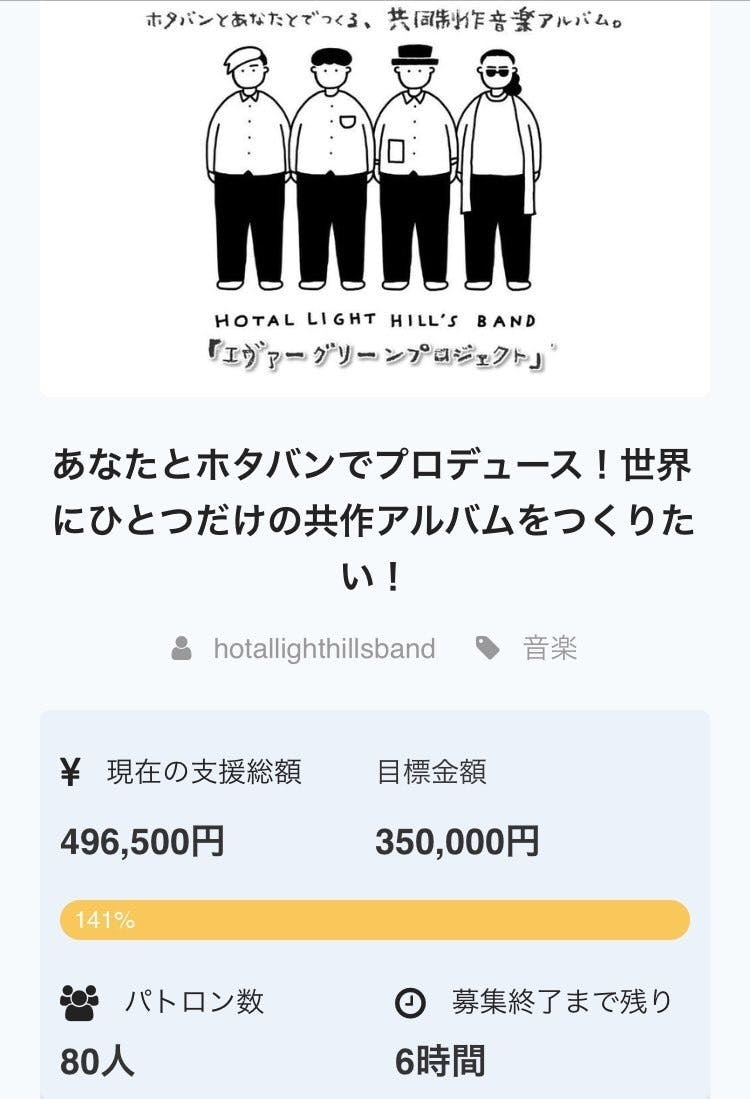The width and height of the screenshot is (750, 1099).
Task: Click the パトロン数 label
Action: tap(194, 1001)
